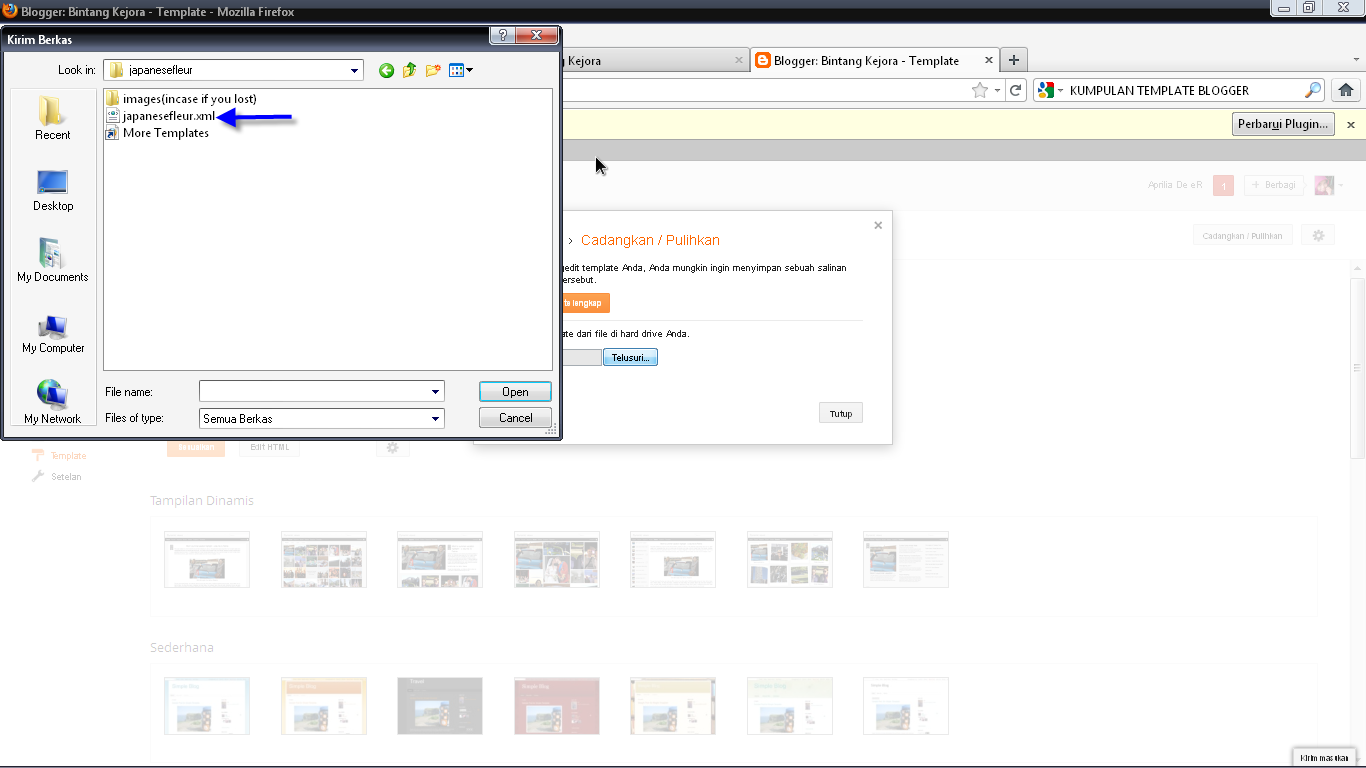The height and width of the screenshot is (768, 1366).
Task: Select the More Templates shortcut
Action: pos(157,133)
